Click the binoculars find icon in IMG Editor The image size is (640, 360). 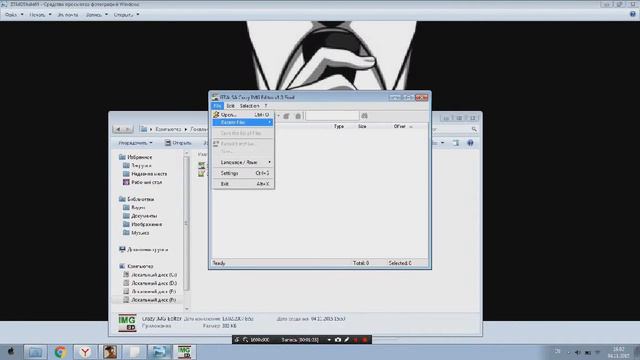364,116
